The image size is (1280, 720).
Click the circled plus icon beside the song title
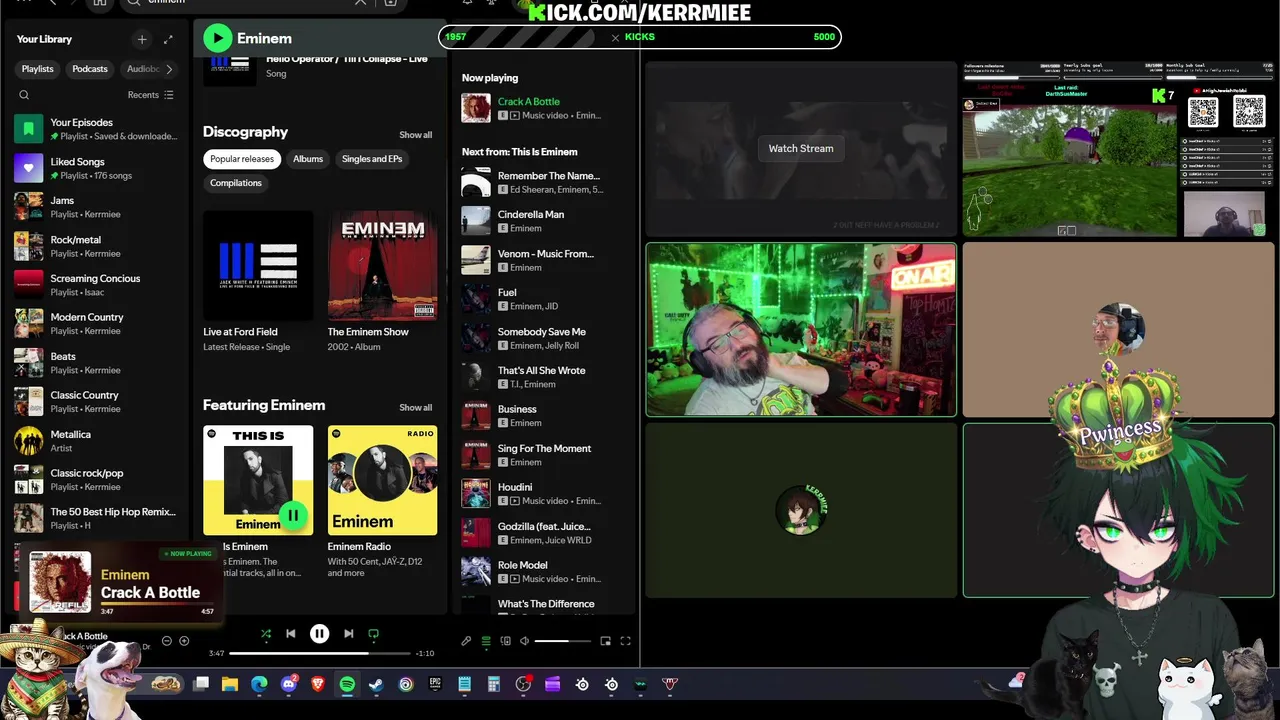tap(184, 641)
